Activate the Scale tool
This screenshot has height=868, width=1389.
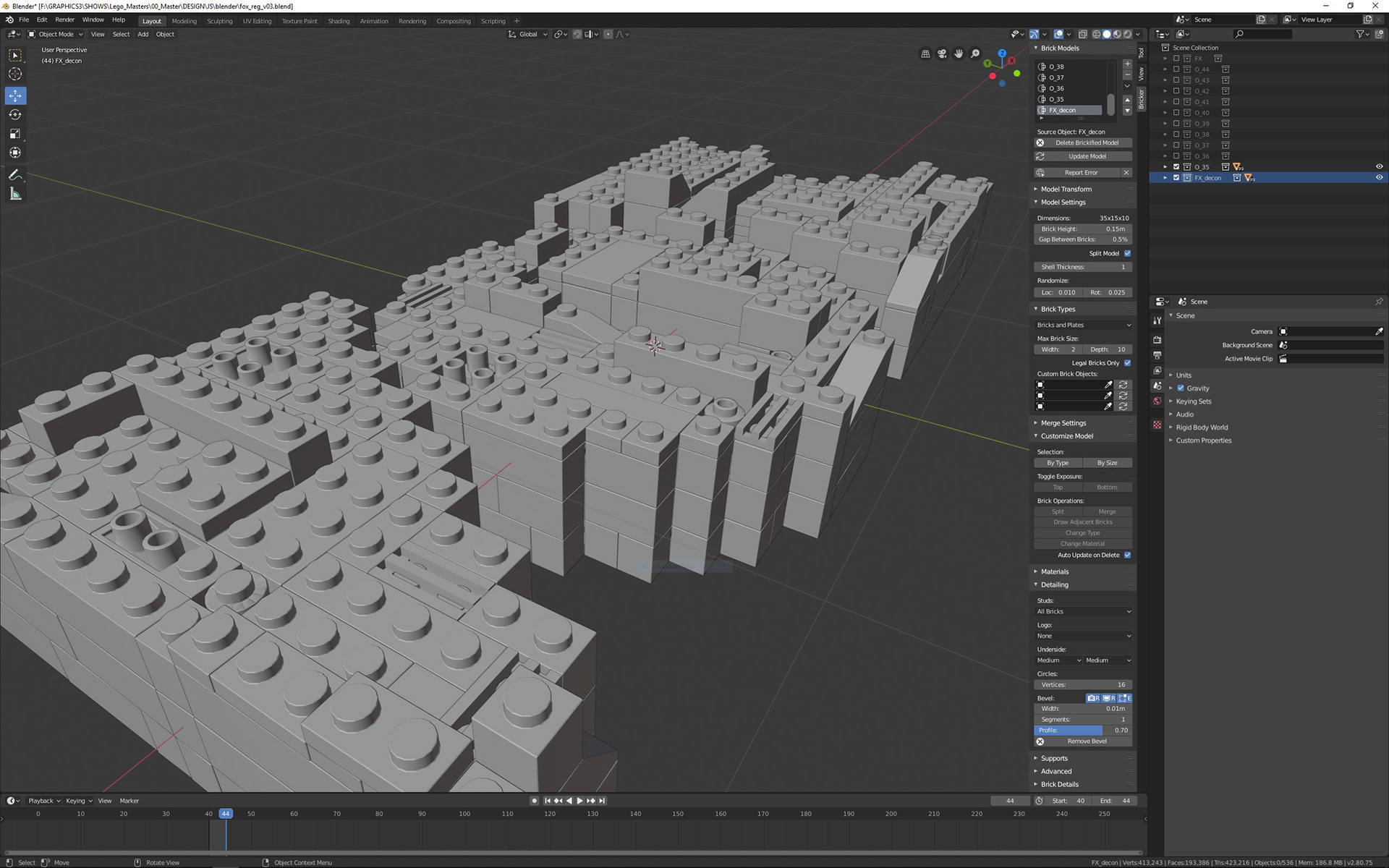pos(15,133)
